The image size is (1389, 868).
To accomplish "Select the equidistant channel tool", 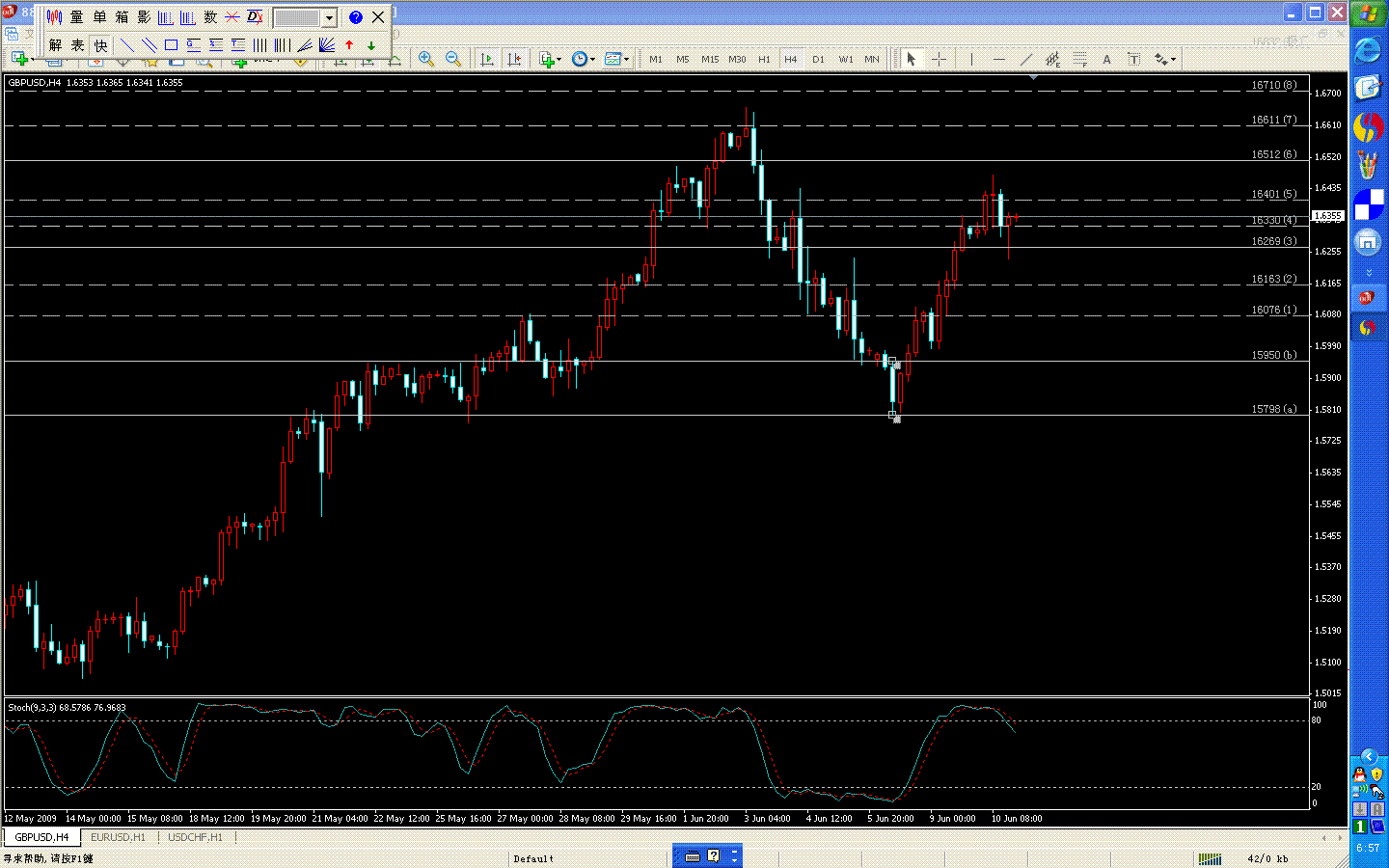I will pyautogui.click(x=1052, y=59).
